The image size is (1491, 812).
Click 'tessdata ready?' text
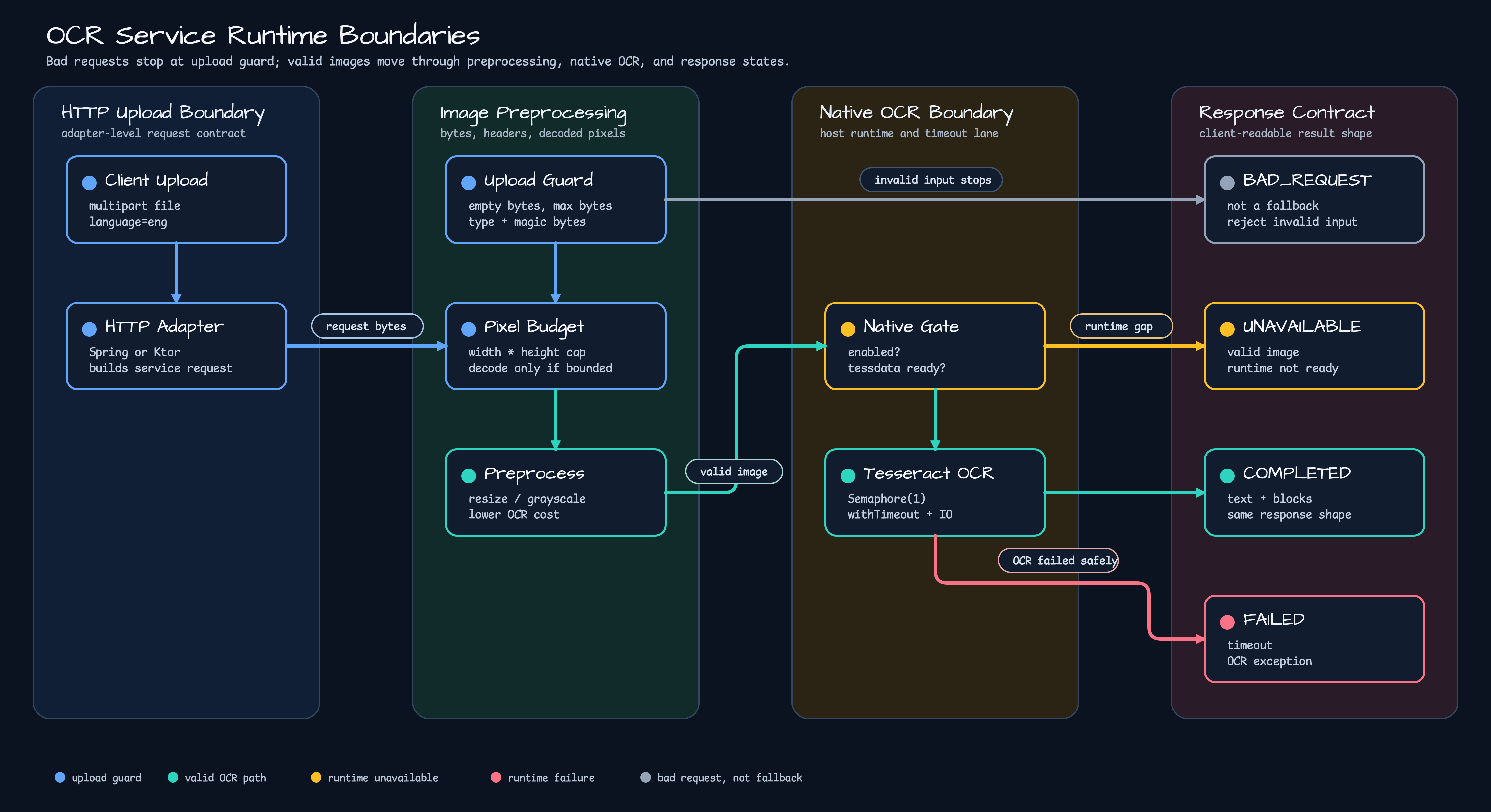click(x=896, y=368)
